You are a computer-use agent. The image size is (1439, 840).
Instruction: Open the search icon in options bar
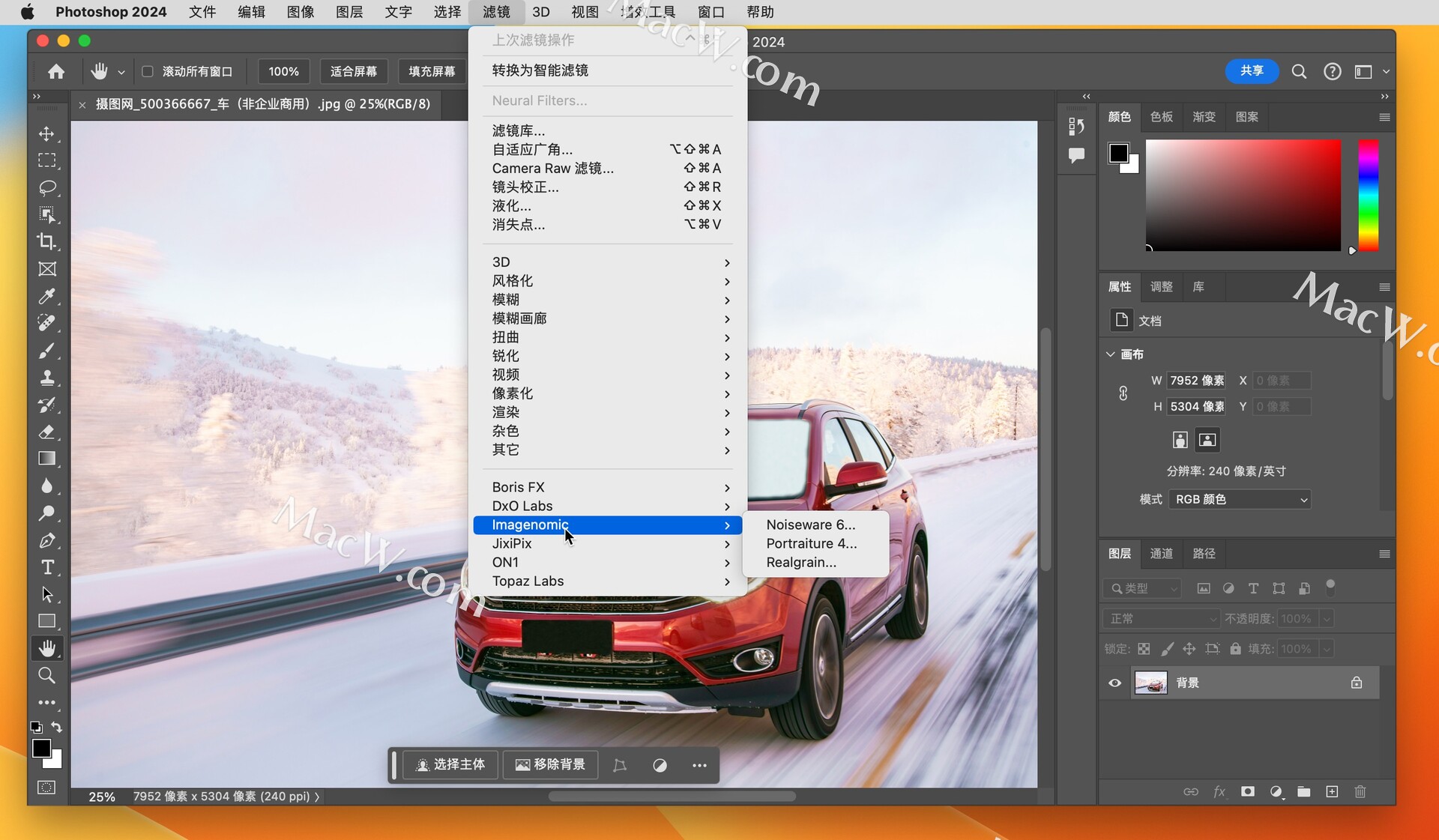[1299, 71]
